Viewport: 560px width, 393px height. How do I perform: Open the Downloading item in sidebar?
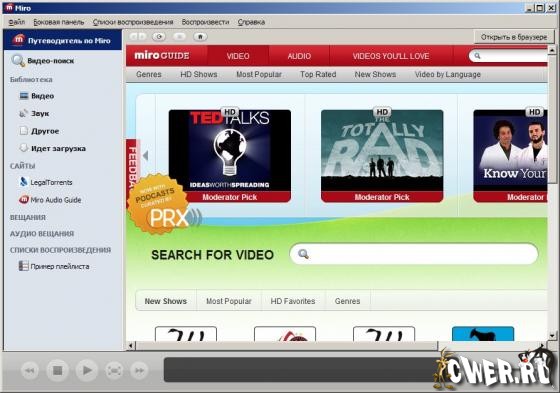click(x=58, y=148)
